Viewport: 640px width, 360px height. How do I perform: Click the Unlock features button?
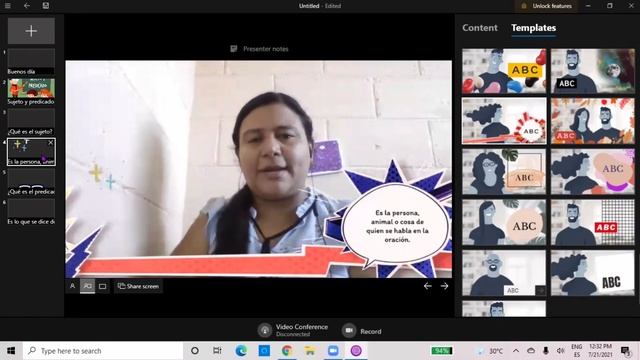coord(547,6)
